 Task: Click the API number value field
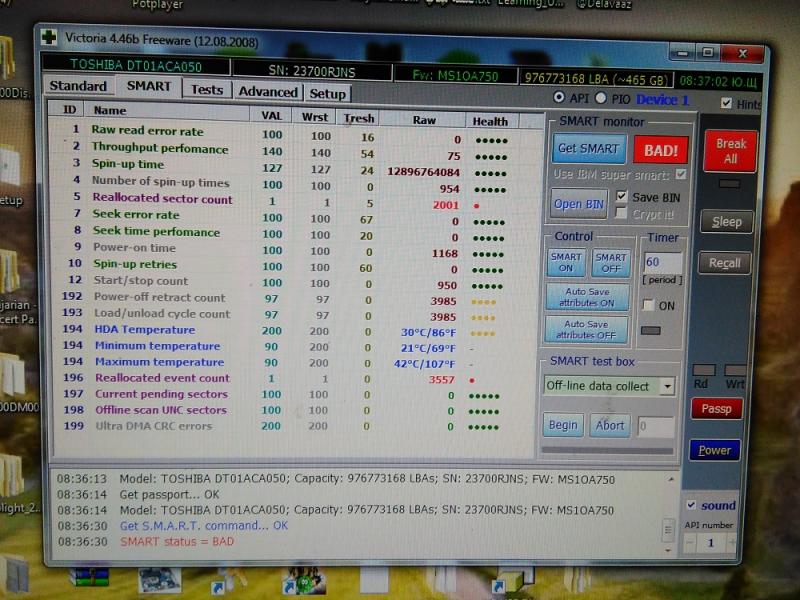click(x=710, y=542)
